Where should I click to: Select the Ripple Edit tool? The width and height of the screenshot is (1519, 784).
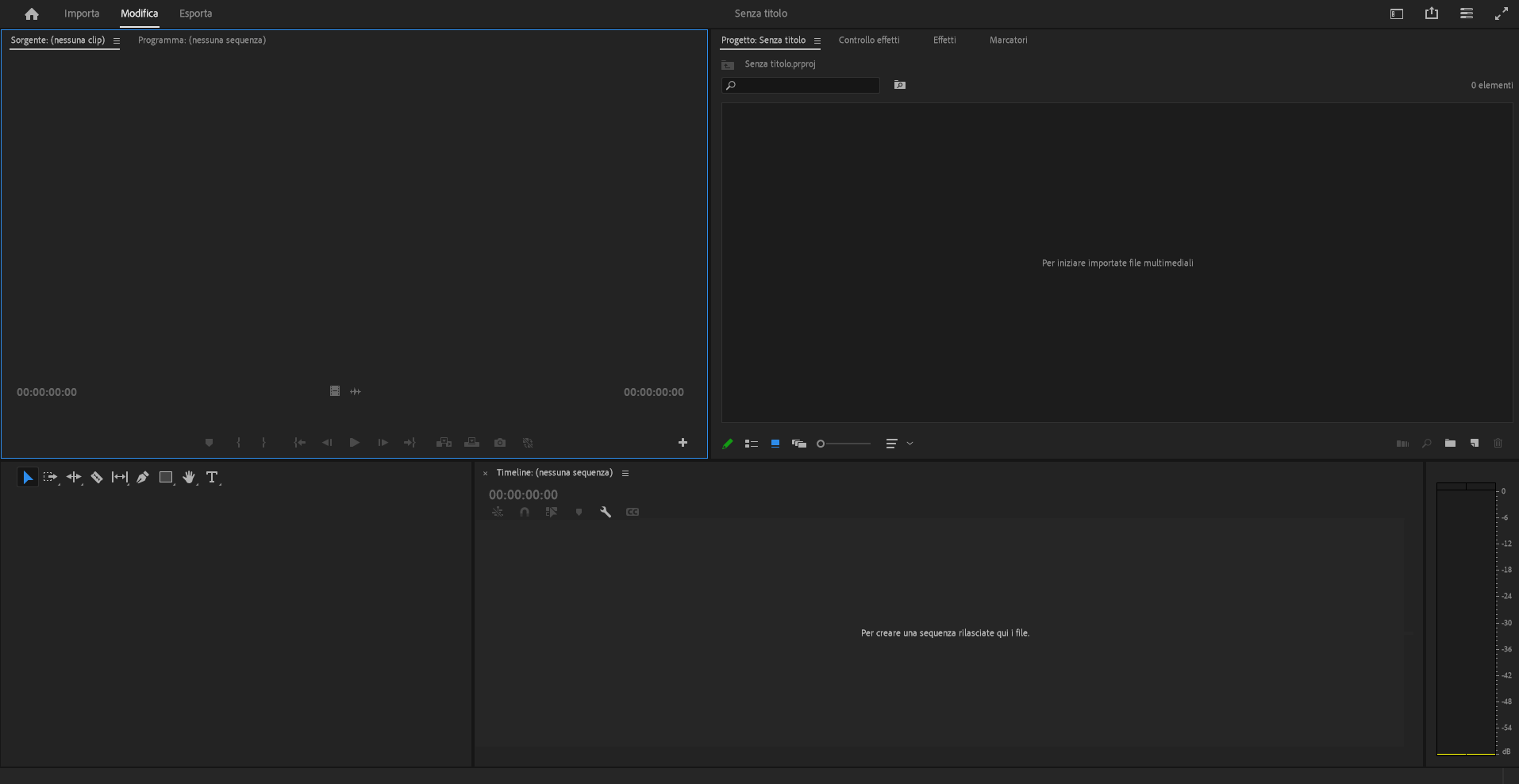(x=74, y=478)
